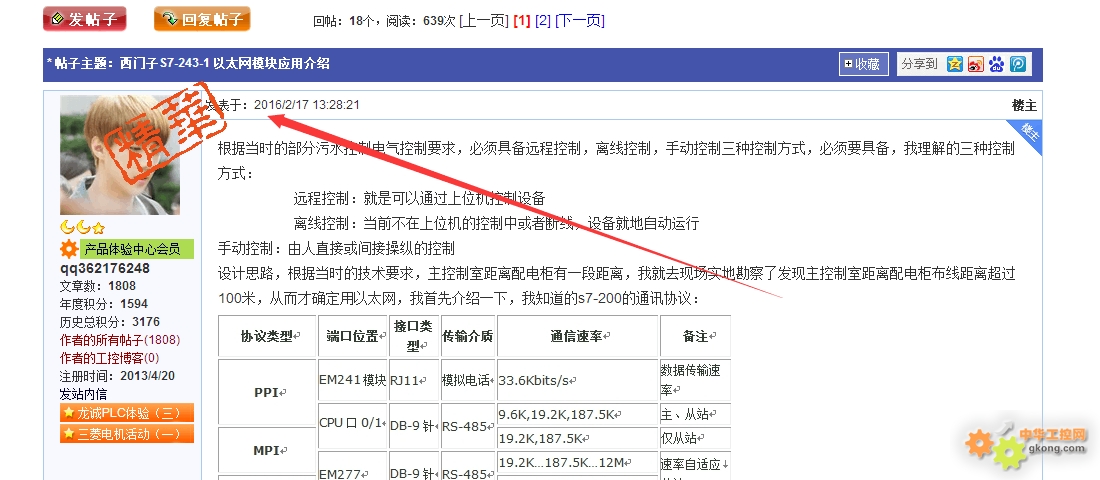Click the 分享到 label
1100x480 pixels.
point(919,64)
